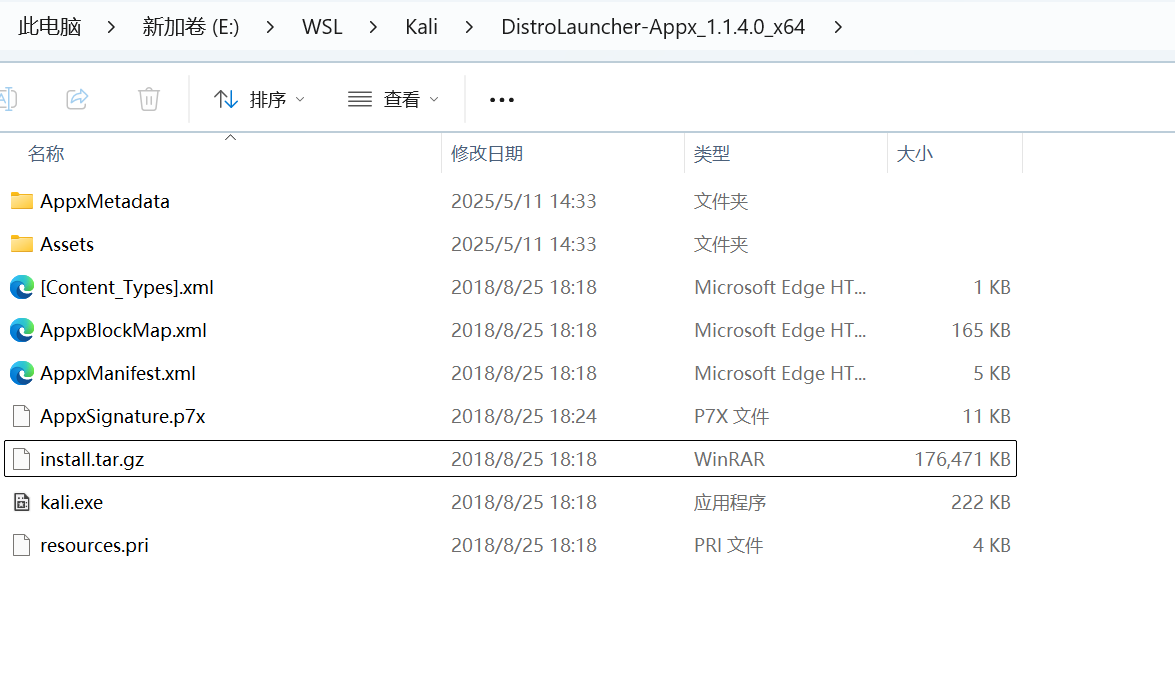Click modified date of AppxMetadata folder

click(523, 202)
